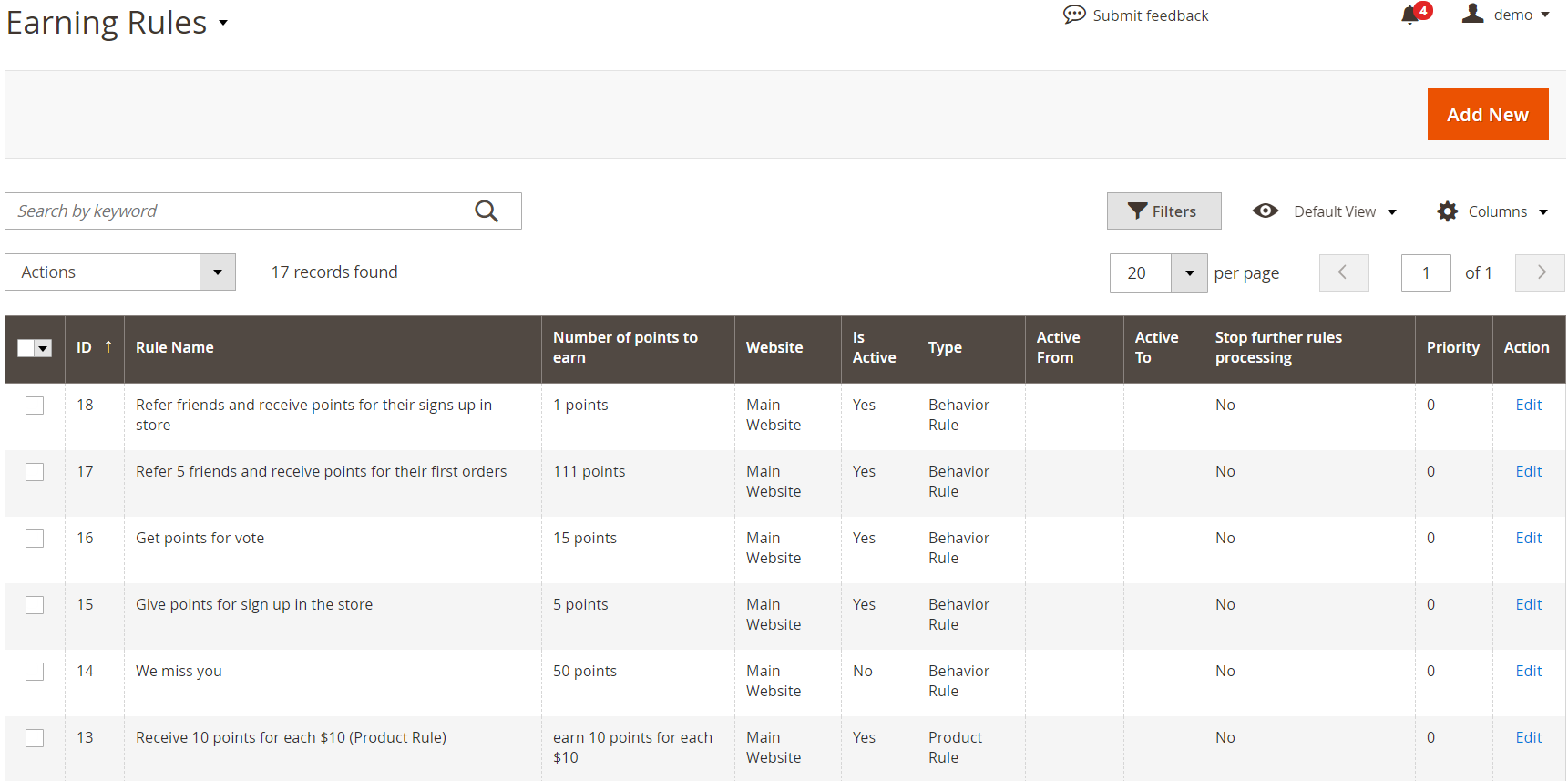Click the ID column sort arrow

coord(108,347)
